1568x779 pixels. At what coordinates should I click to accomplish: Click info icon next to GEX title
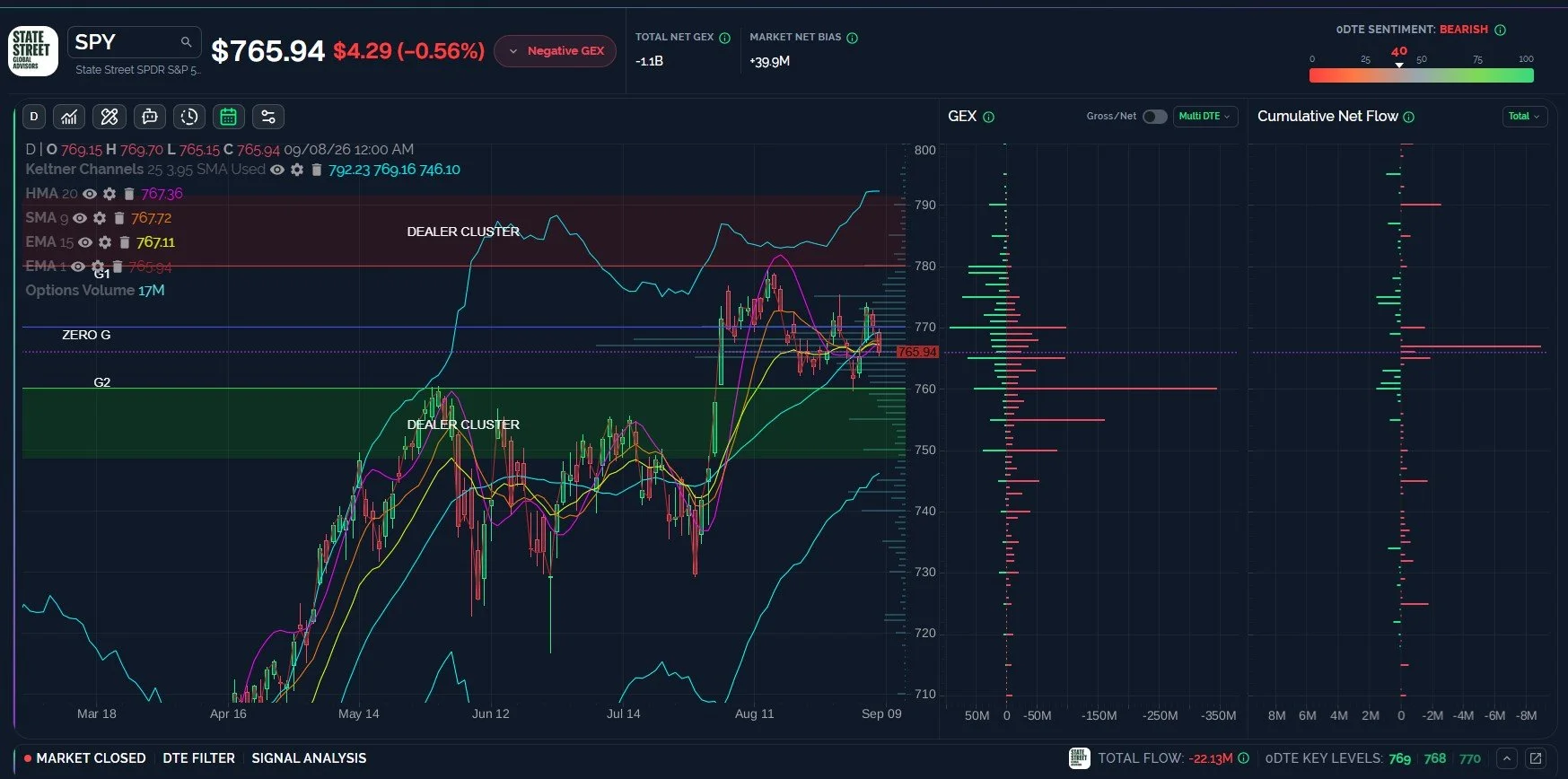[988, 117]
